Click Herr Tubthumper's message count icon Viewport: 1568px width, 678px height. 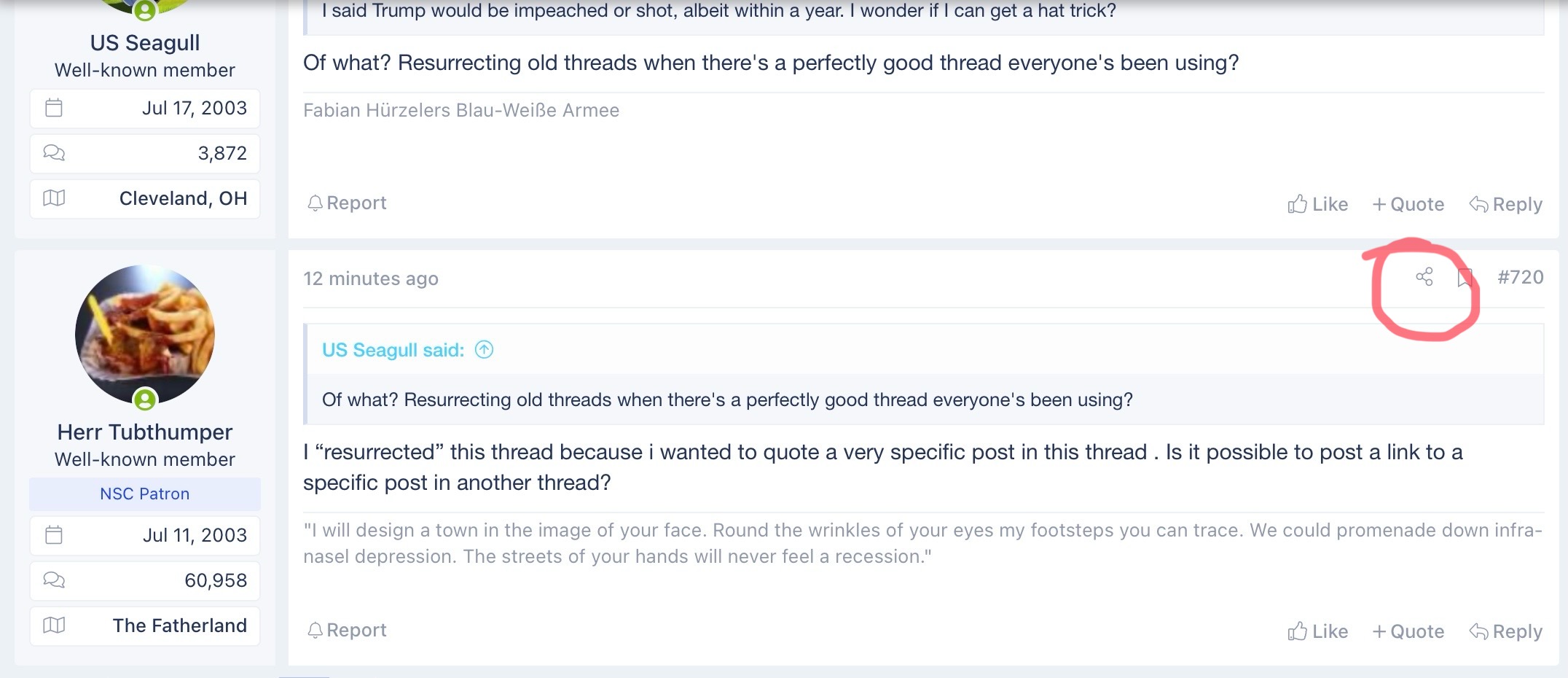pyautogui.click(x=54, y=580)
